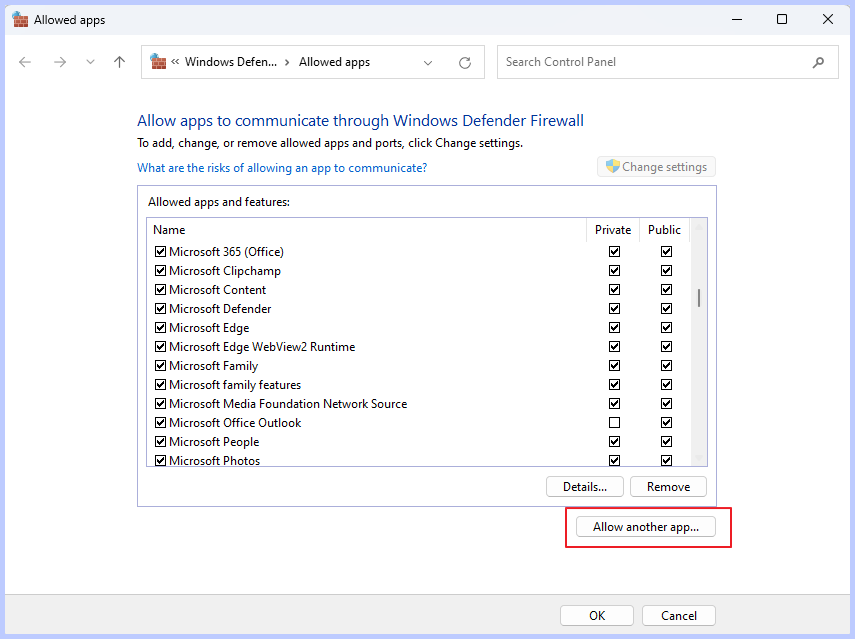Image resolution: width=855 pixels, height=639 pixels.
Task: Click the Forward navigation arrow
Action: [x=60, y=62]
